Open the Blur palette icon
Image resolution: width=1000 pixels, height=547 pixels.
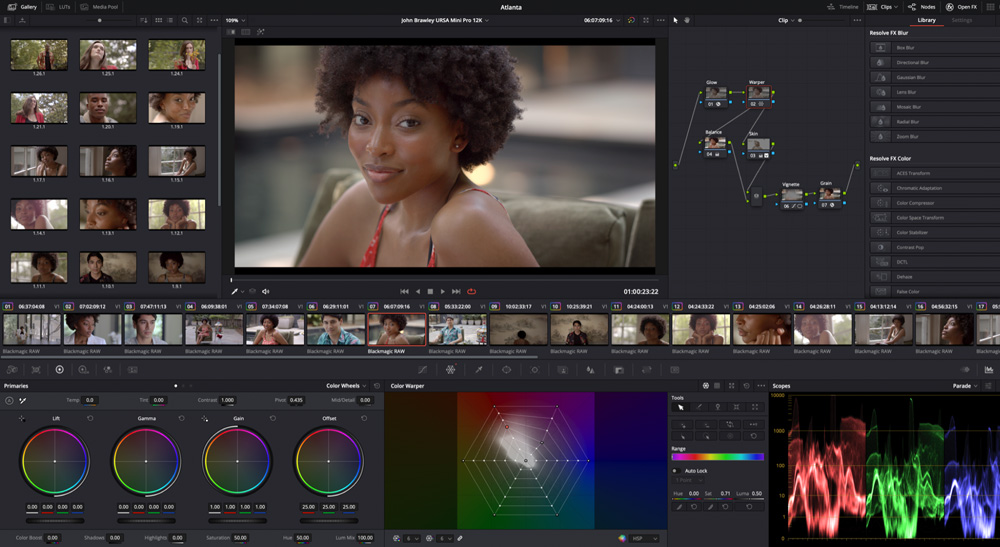point(590,370)
